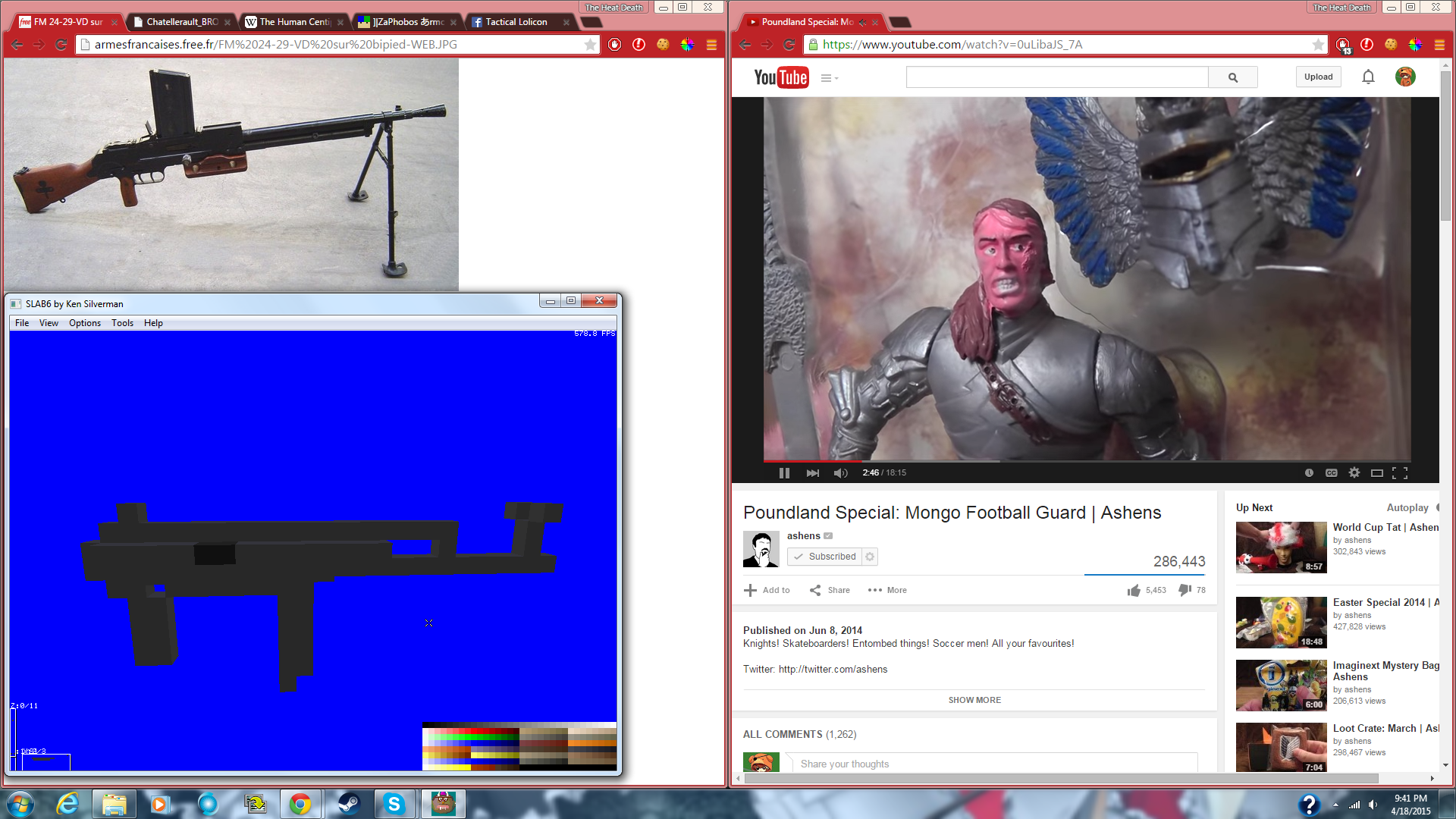Image resolution: width=1456 pixels, height=819 pixels.
Task: Make the Ashens video fullscreen
Action: tap(1400, 472)
